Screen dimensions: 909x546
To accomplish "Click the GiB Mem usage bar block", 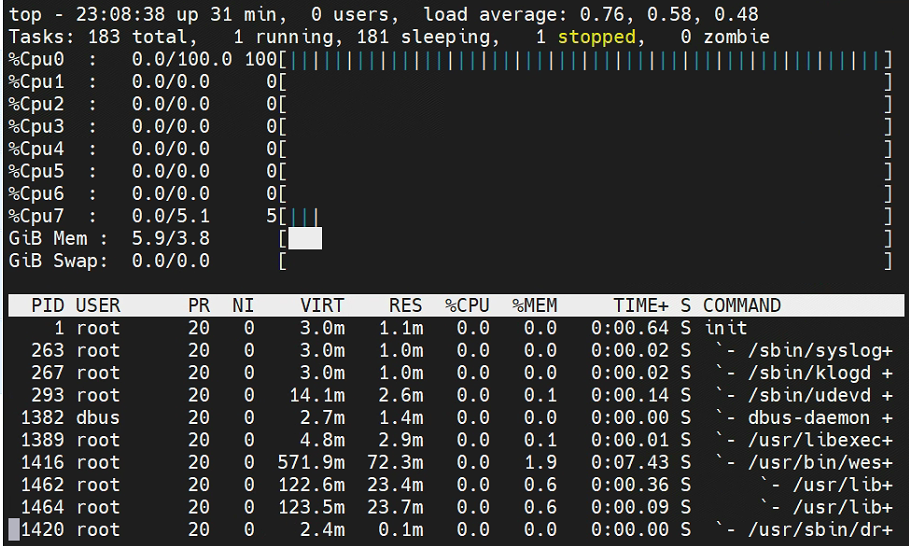I will (305, 238).
